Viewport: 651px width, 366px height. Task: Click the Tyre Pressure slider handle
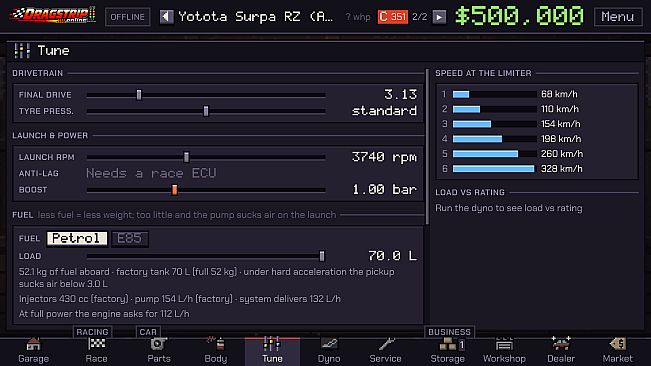tap(206, 111)
